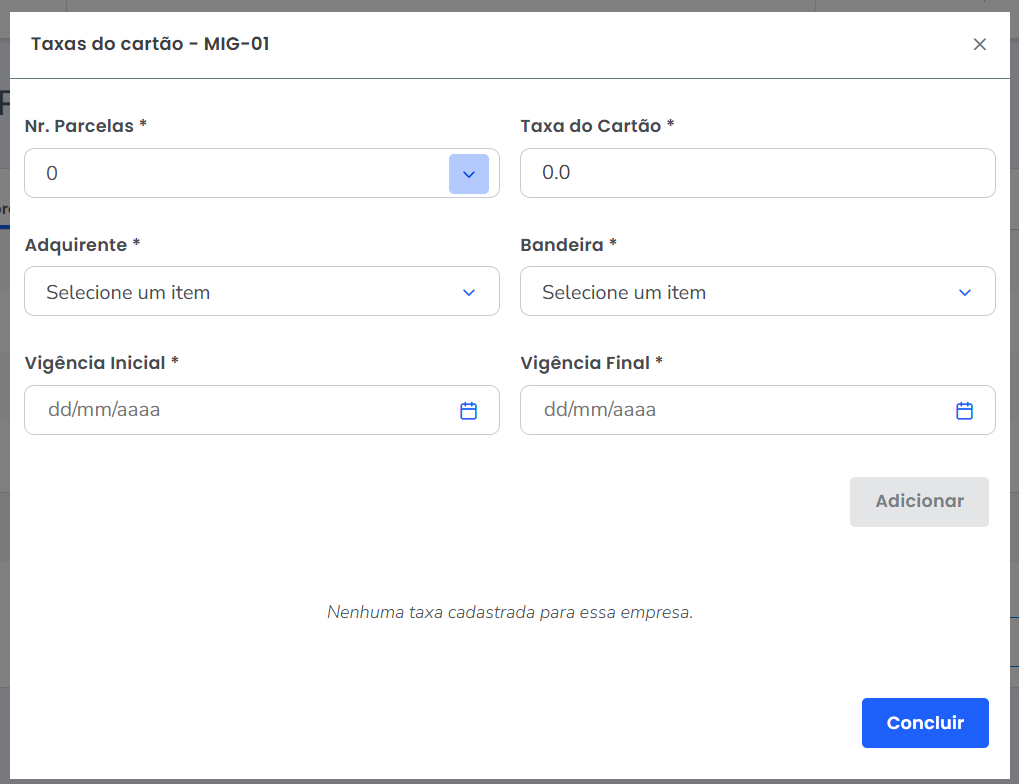Open the Vigência Inicial calendar picker icon
Viewport: 1019px width, 784px height.
click(x=468, y=410)
